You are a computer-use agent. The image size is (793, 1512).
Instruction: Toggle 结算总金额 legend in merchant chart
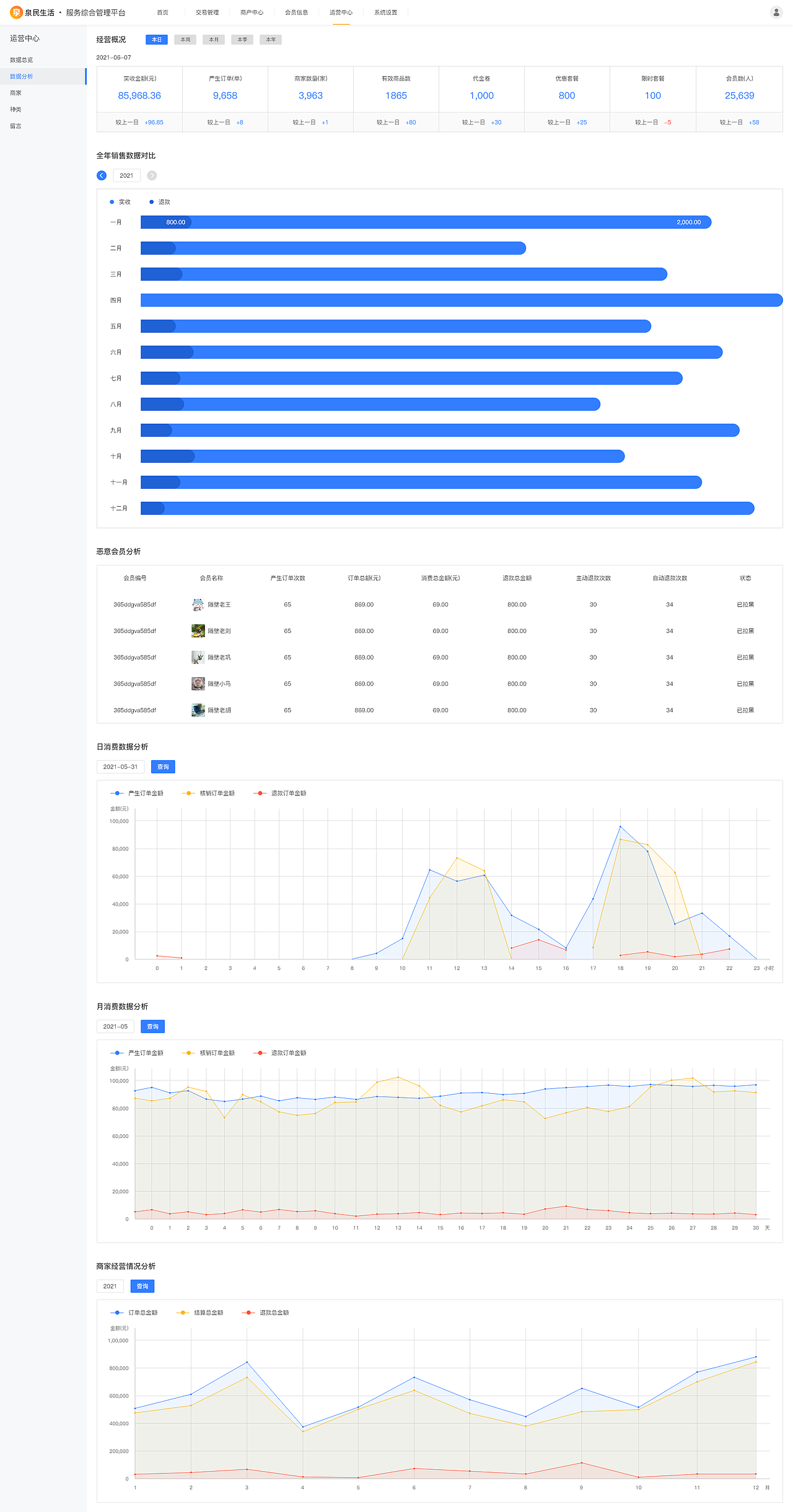199,1313
